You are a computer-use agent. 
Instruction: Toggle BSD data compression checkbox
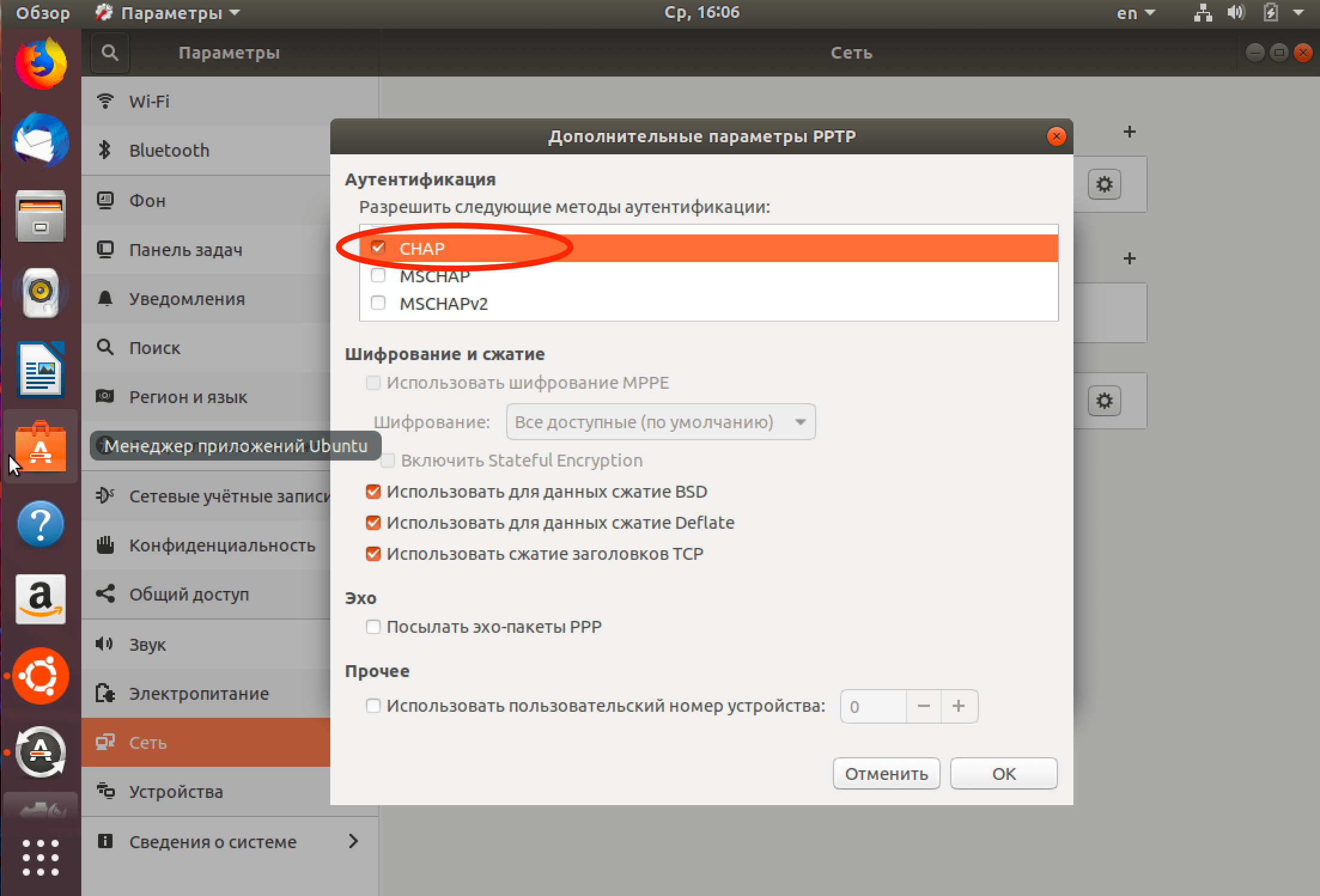377,491
